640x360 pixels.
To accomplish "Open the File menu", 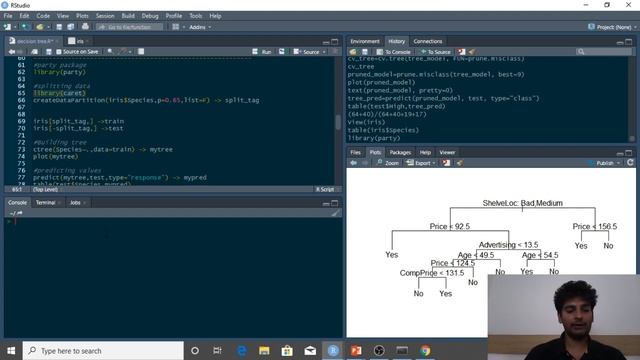I will [8, 16].
